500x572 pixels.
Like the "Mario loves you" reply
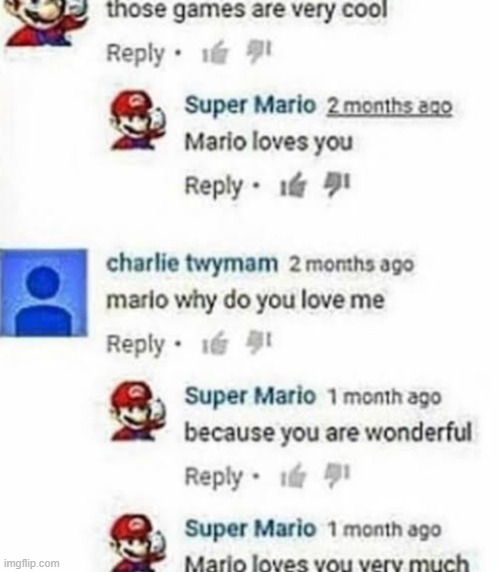[293, 185]
